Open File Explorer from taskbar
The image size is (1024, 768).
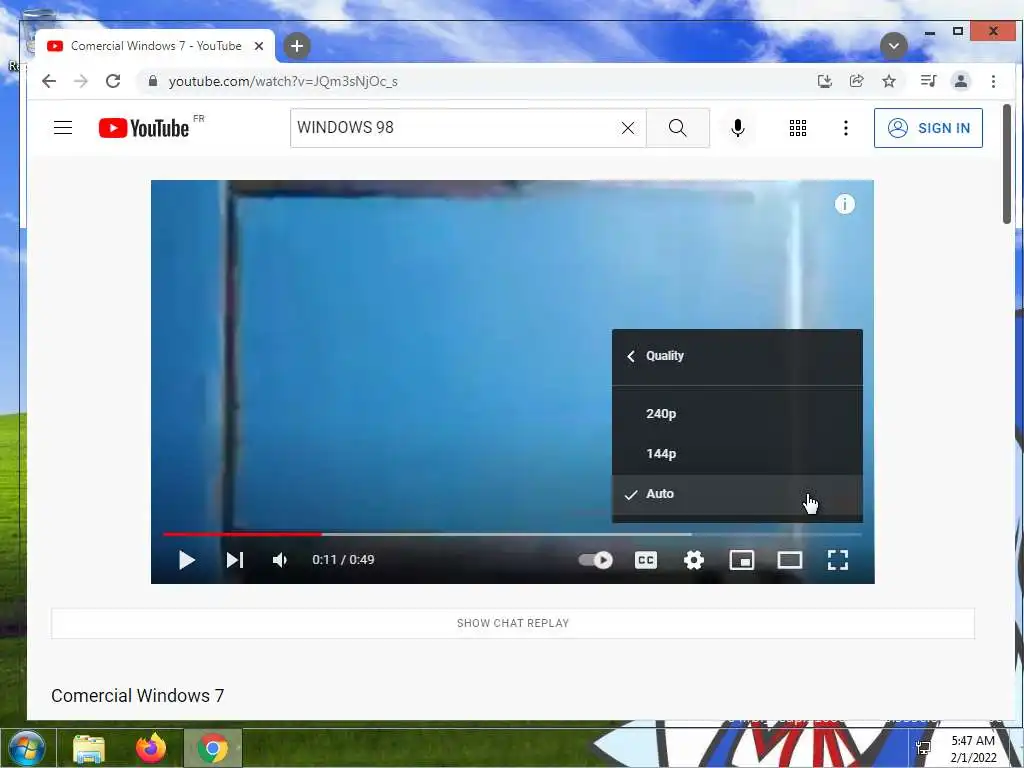coord(89,749)
